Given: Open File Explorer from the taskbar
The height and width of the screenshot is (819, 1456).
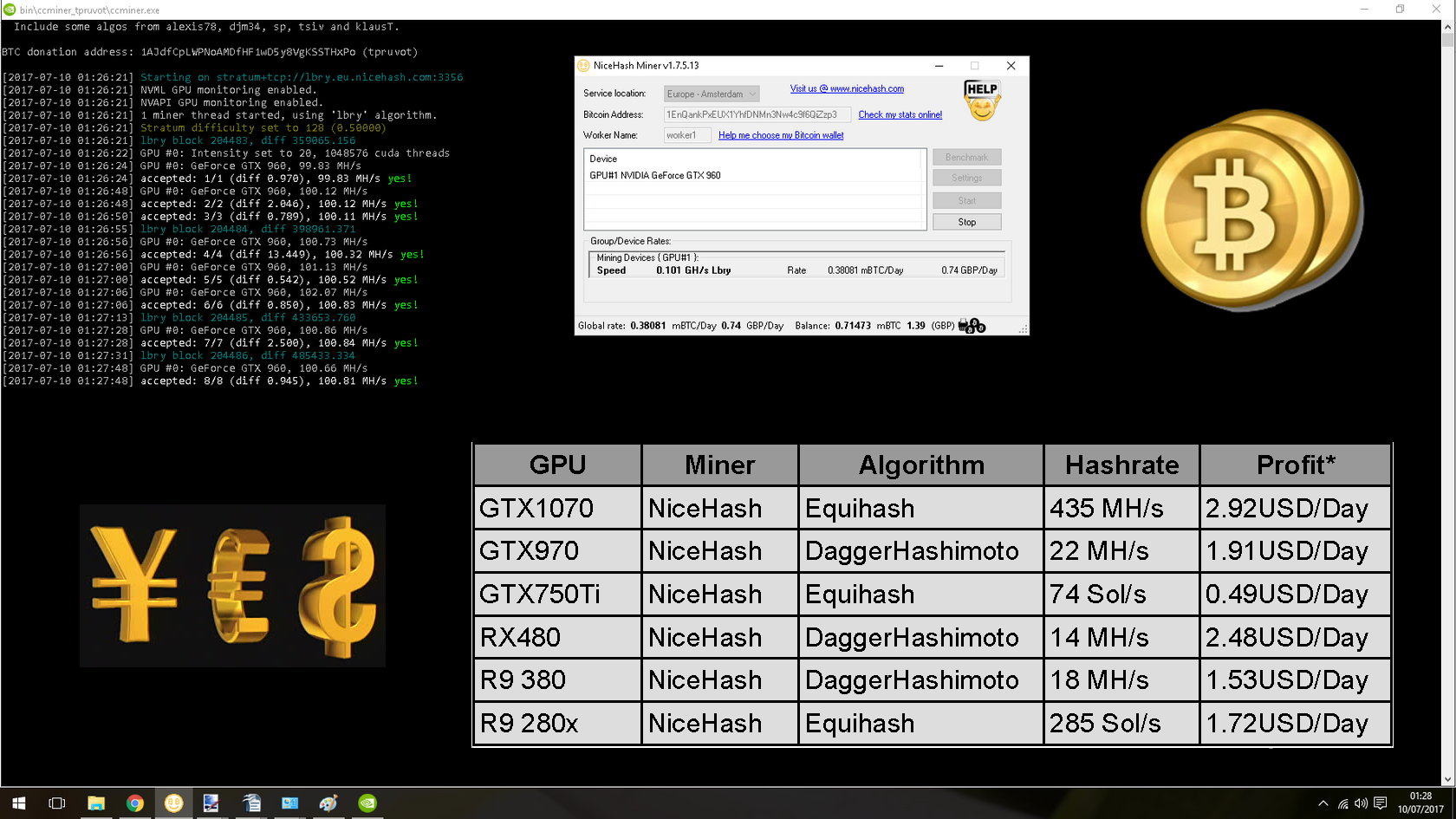Looking at the screenshot, I should (x=96, y=803).
